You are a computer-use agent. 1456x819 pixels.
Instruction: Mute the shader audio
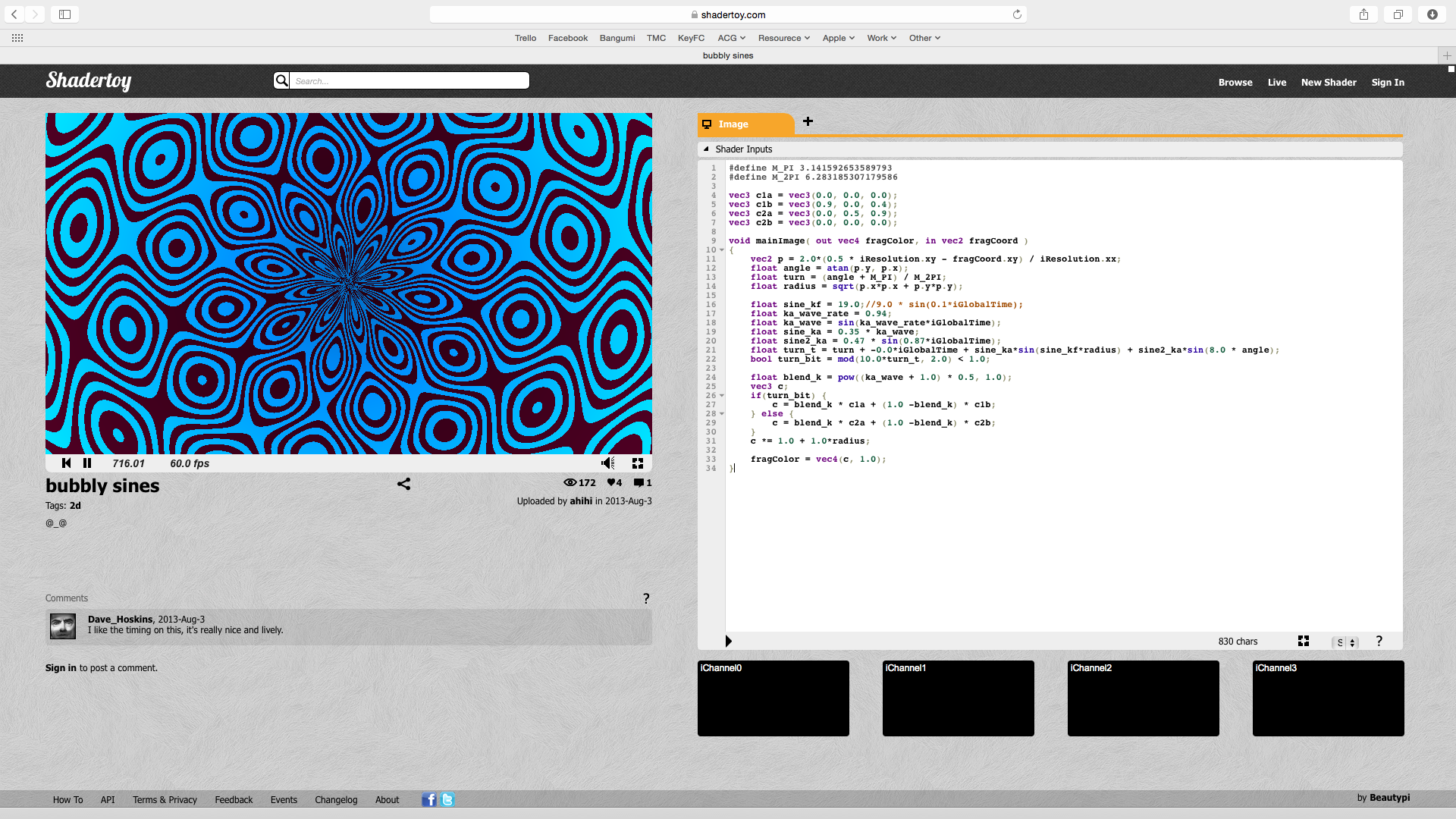click(x=607, y=463)
